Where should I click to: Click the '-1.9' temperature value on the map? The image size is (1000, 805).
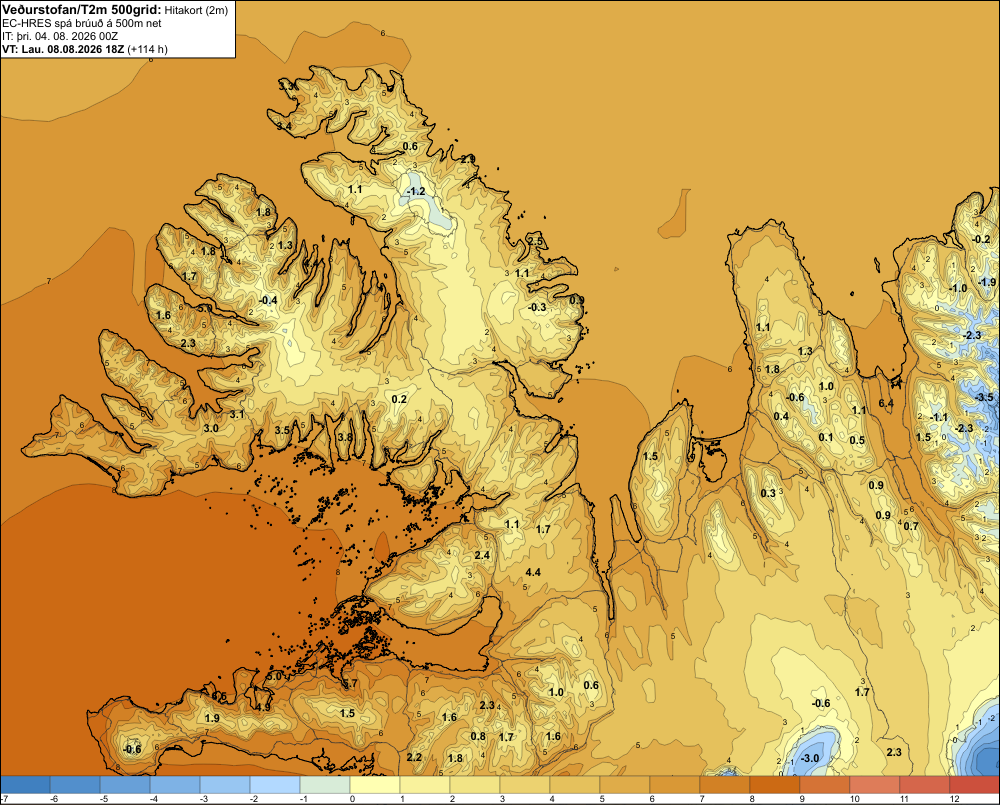pyautogui.click(x=987, y=282)
